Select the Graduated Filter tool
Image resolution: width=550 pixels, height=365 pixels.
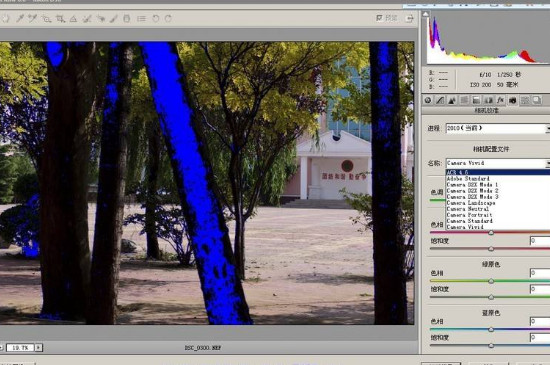click(x=127, y=19)
